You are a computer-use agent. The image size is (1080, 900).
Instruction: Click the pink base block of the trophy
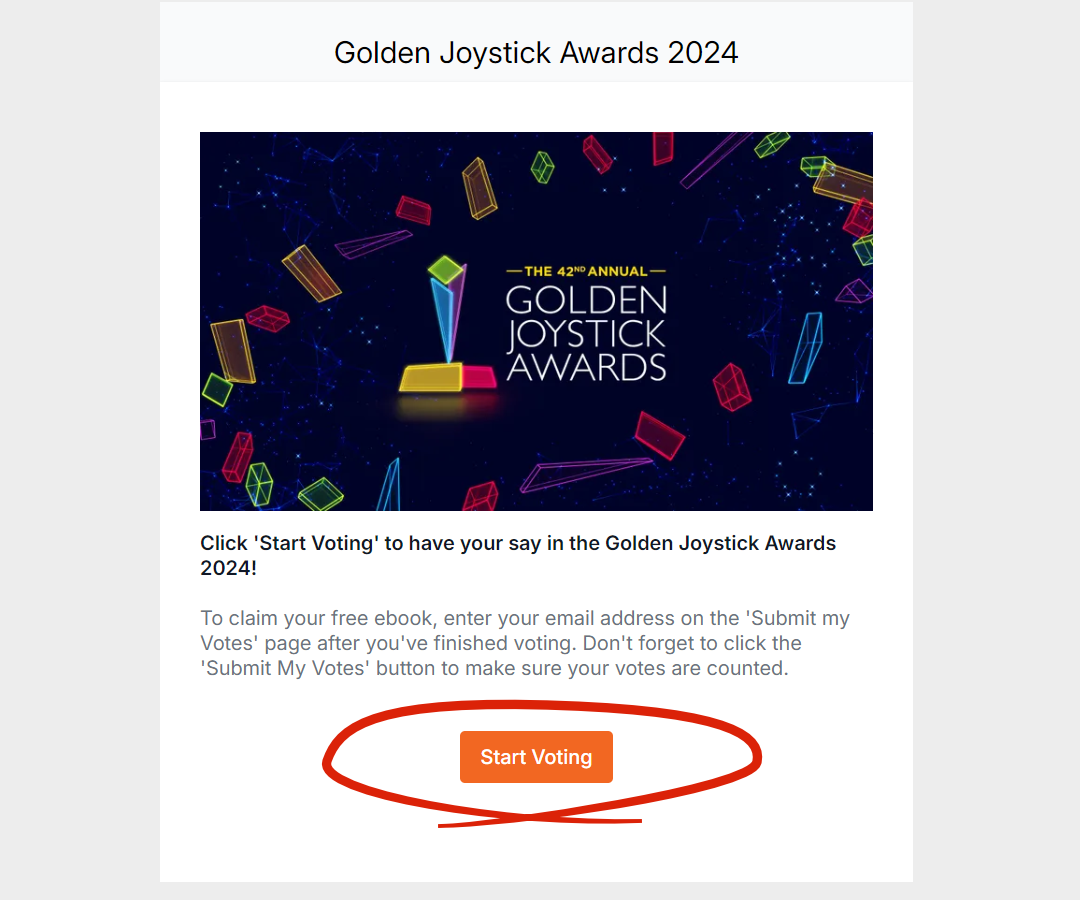point(479,377)
